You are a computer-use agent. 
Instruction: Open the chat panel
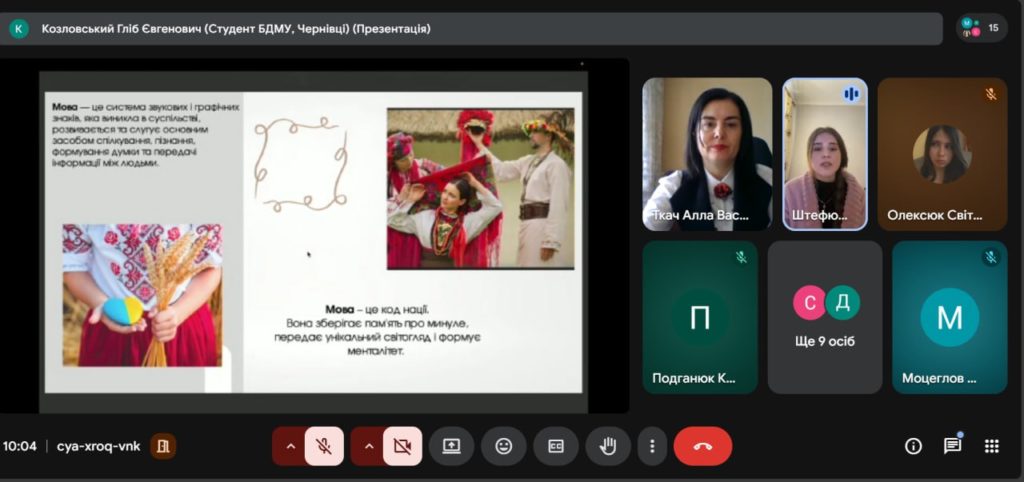click(x=952, y=446)
